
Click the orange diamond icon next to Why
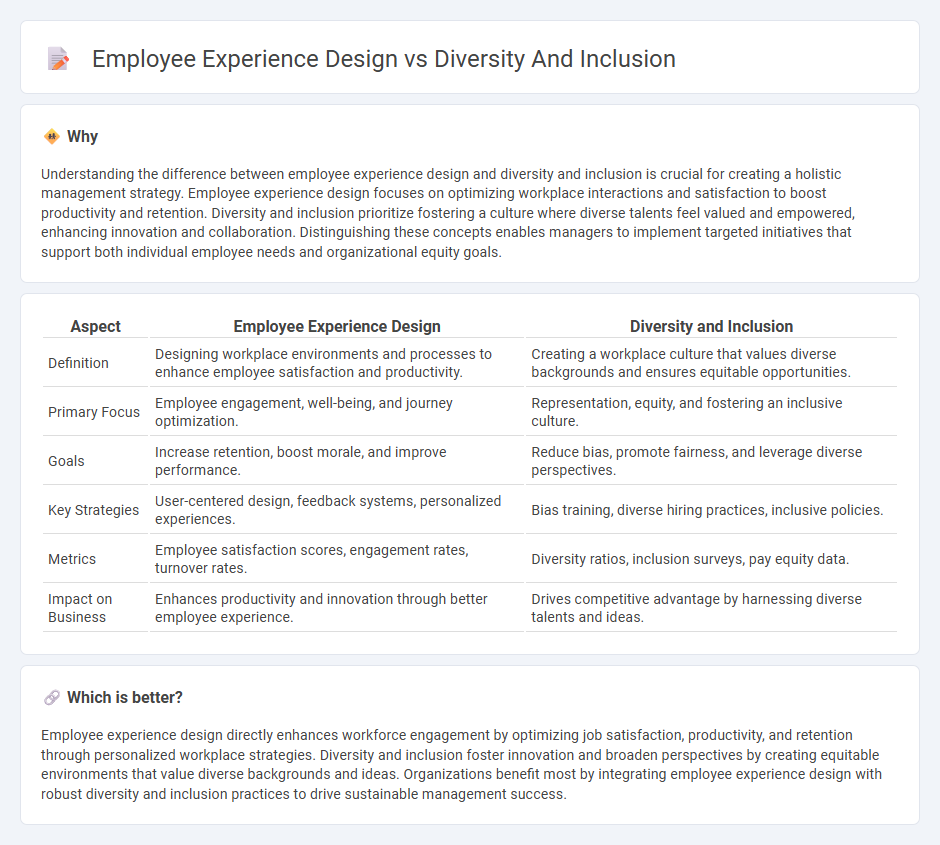click(x=52, y=137)
